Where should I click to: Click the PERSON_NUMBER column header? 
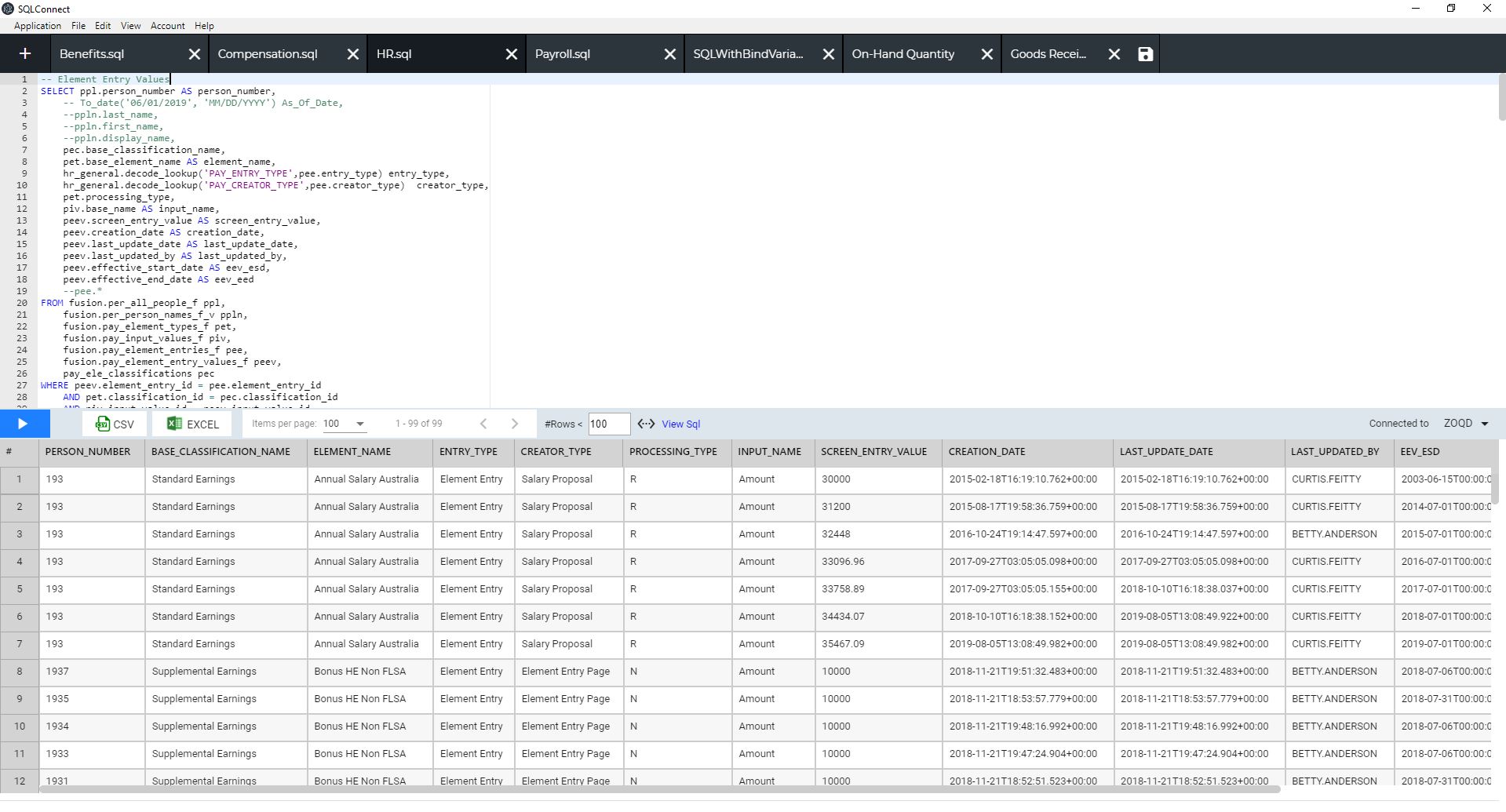click(92, 452)
